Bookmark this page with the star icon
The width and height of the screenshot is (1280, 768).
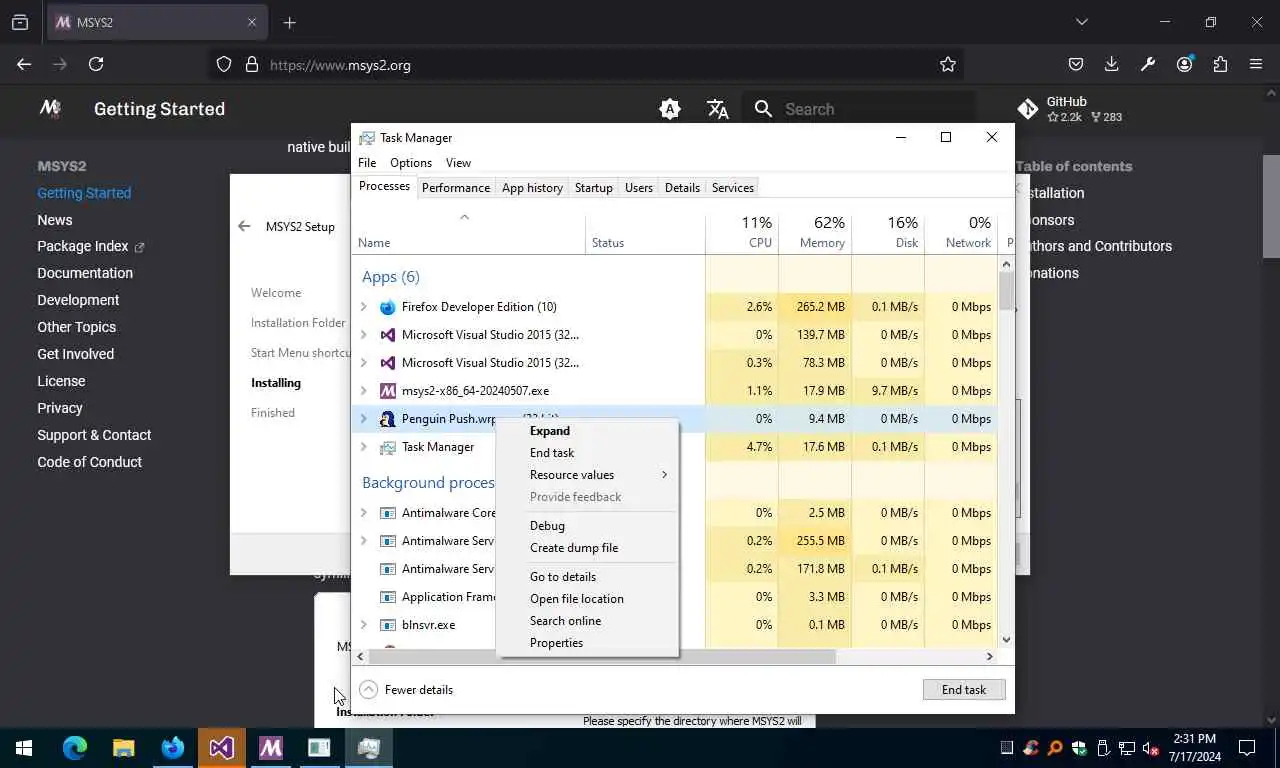point(948,64)
